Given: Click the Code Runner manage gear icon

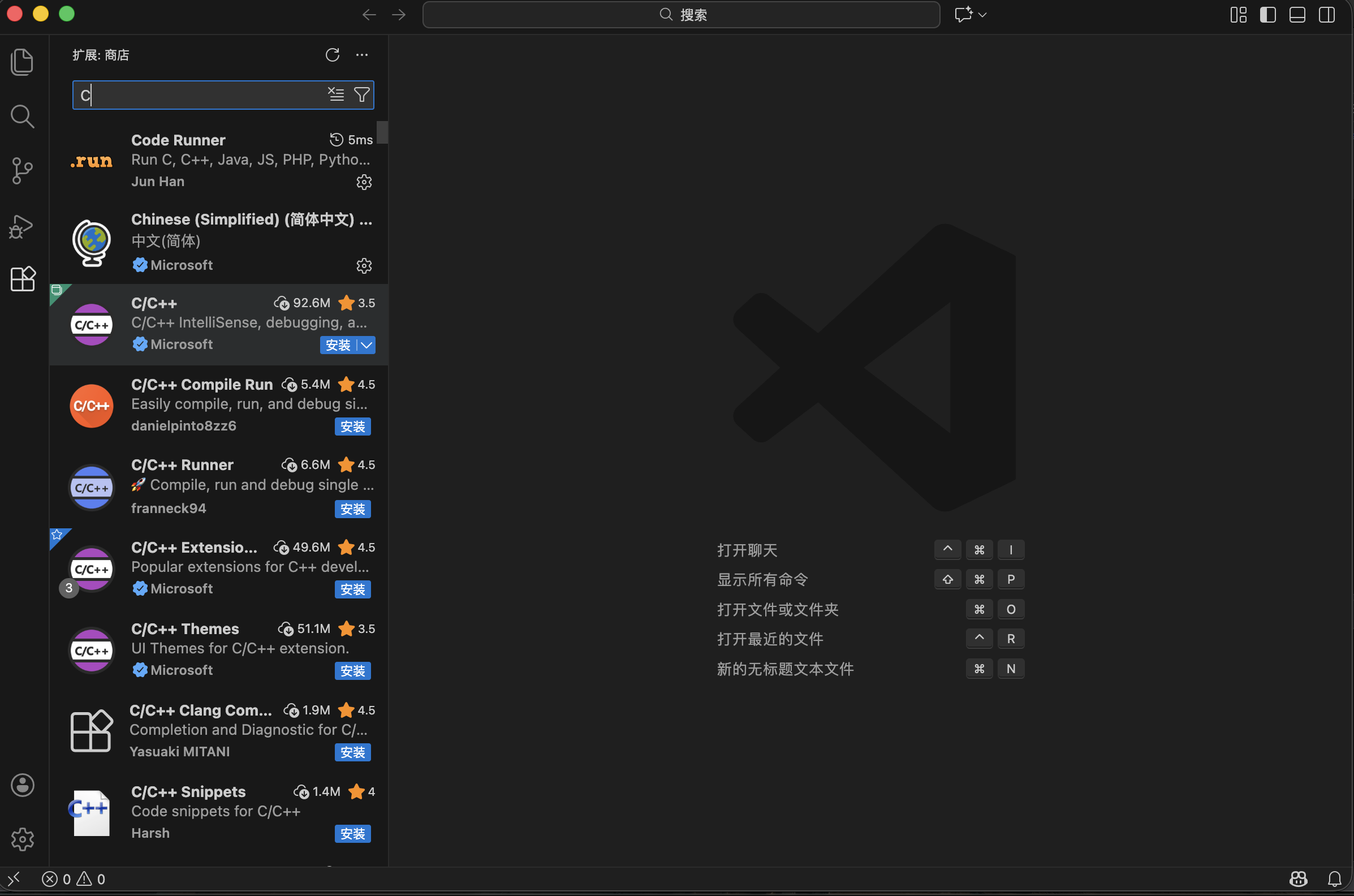Looking at the screenshot, I should pyautogui.click(x=364, y=182).
